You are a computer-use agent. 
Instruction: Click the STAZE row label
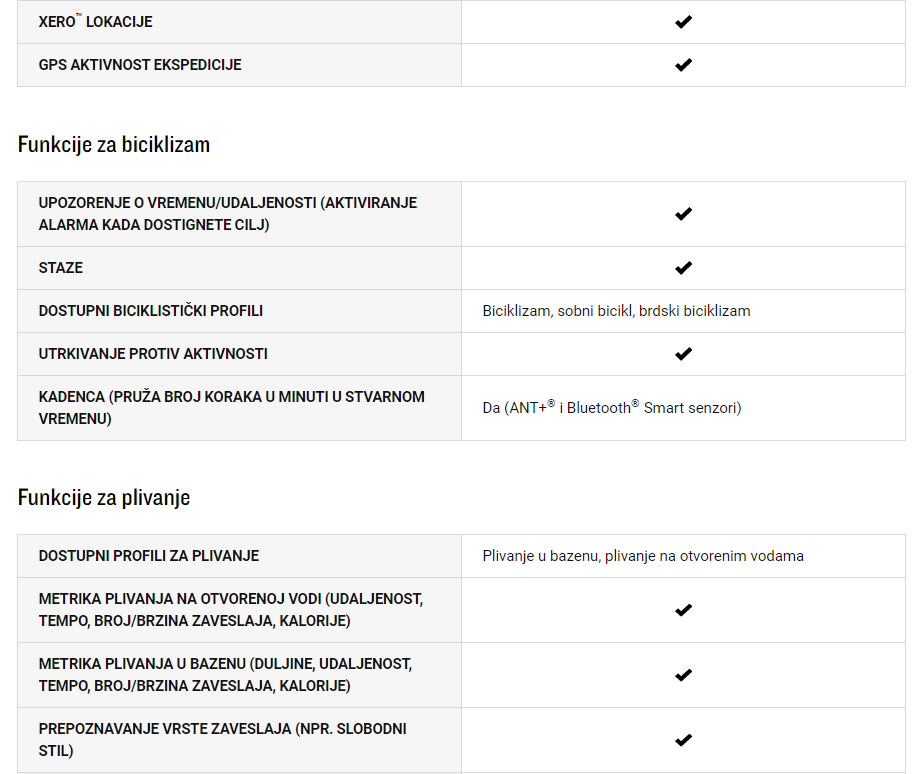point(61,268)
